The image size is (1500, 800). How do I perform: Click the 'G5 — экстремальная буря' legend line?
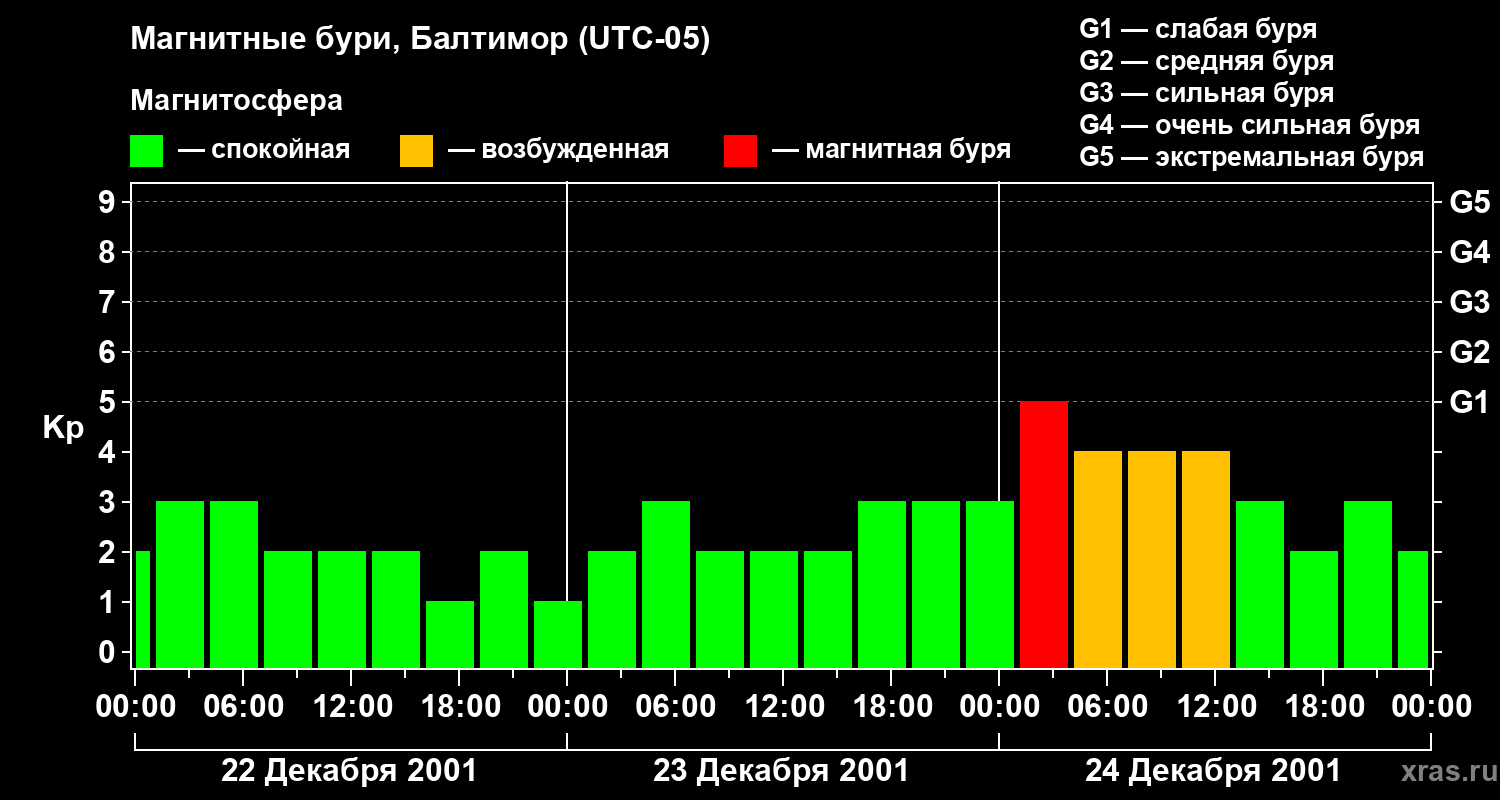click(1252, 157)
